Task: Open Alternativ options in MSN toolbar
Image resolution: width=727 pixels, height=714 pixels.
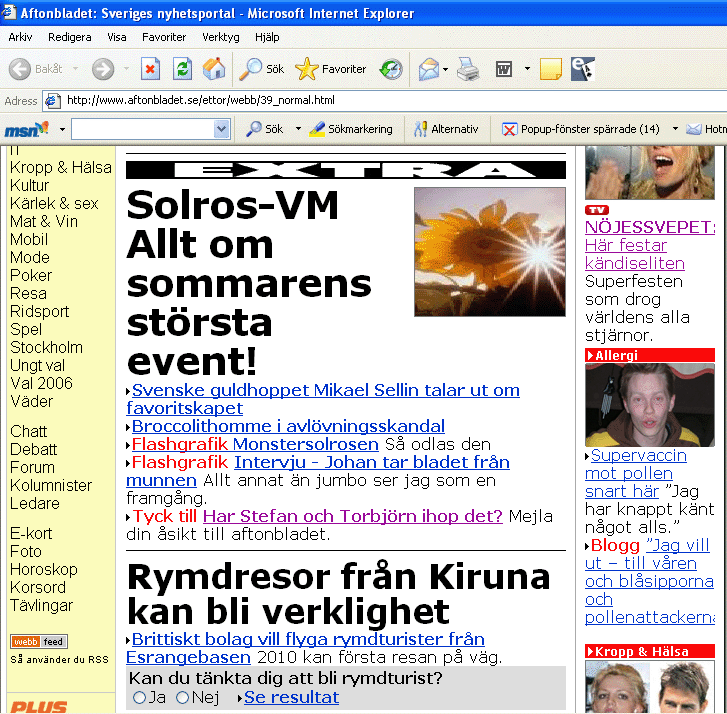Action: (446, 129)
